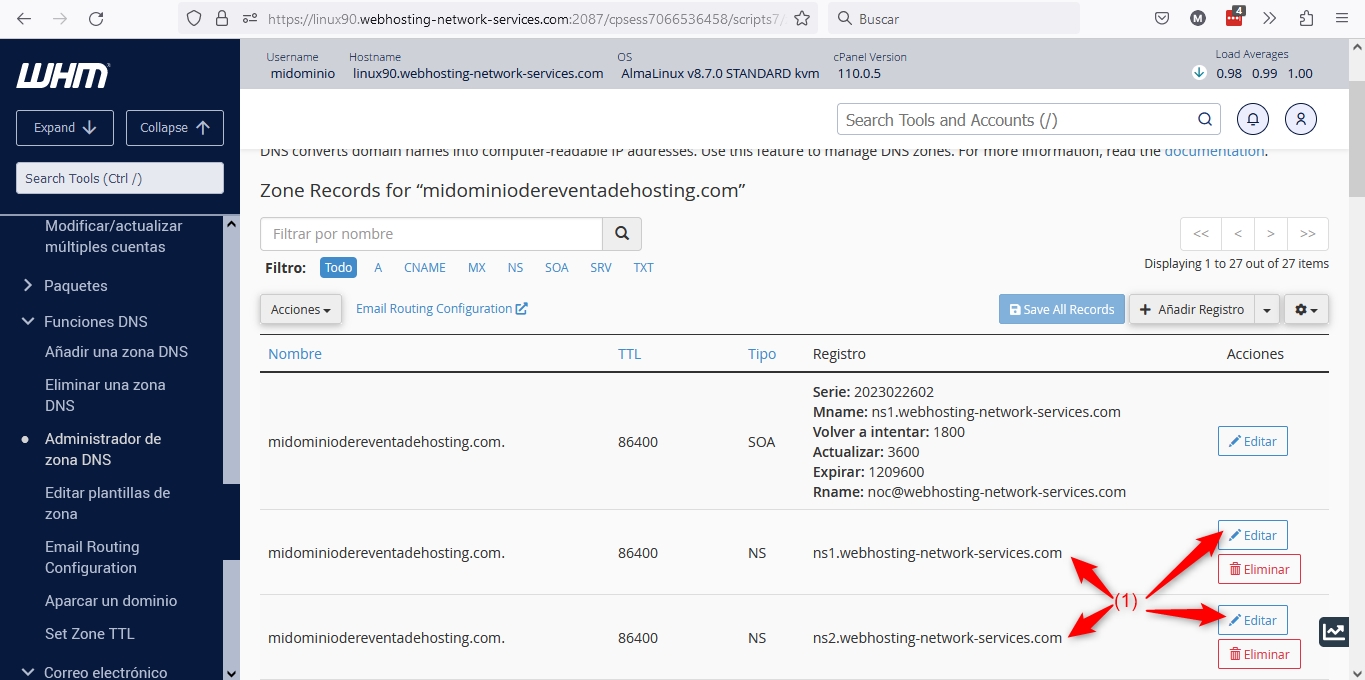Screen dimensions: 1365x680
Task: Focus the Filtrar por nombre field
Action: (431, 234)
